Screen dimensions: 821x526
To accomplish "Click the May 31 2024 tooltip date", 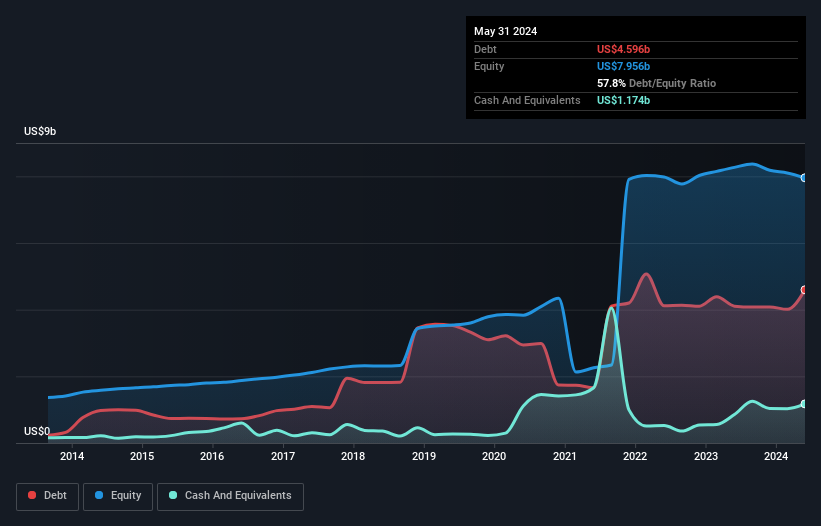I will [505, 31].
